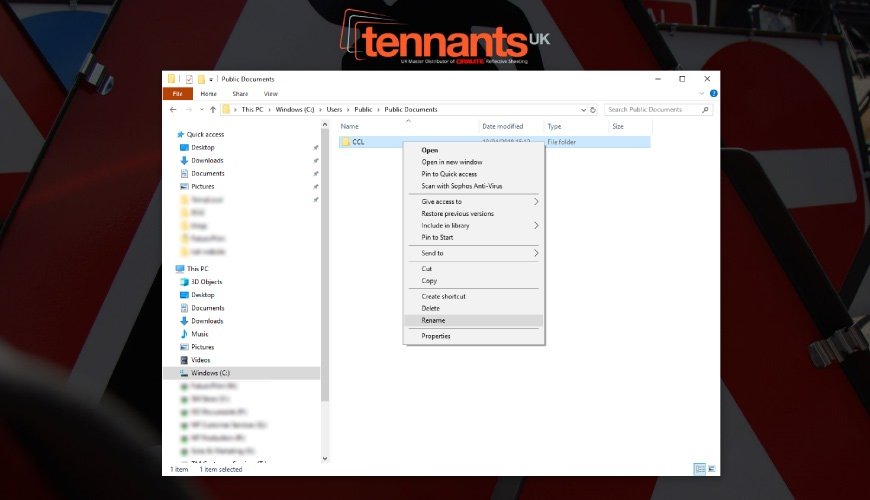Open the Share ribbon tab
This screenshot has width=870, height=500.
(240, 94)
